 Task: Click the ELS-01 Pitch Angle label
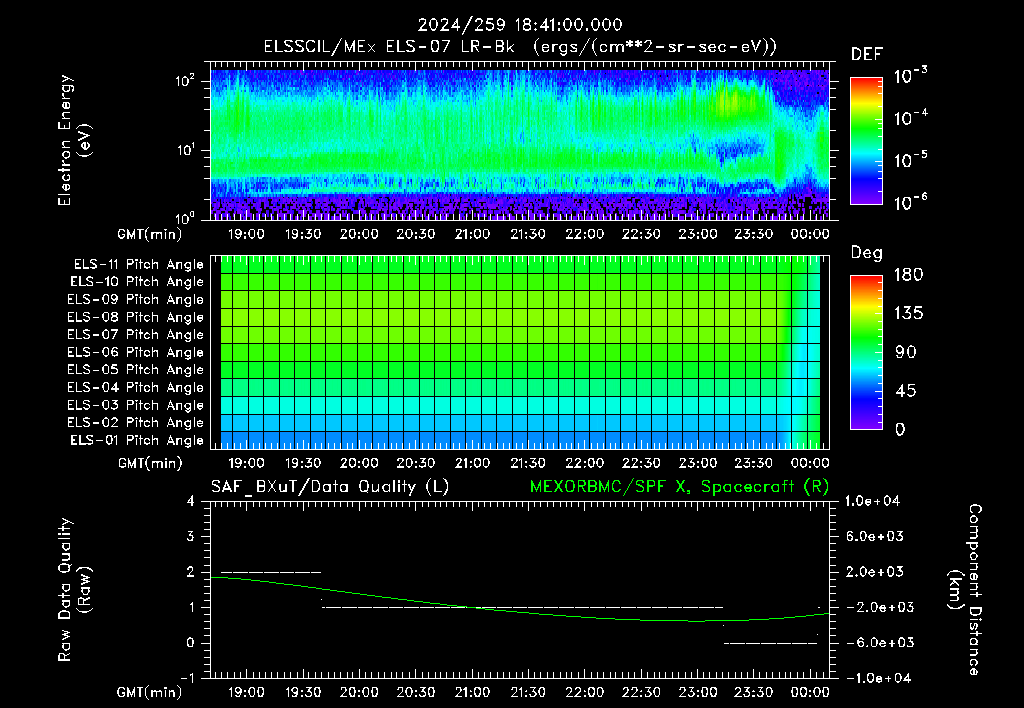click(x=137, y=440)
